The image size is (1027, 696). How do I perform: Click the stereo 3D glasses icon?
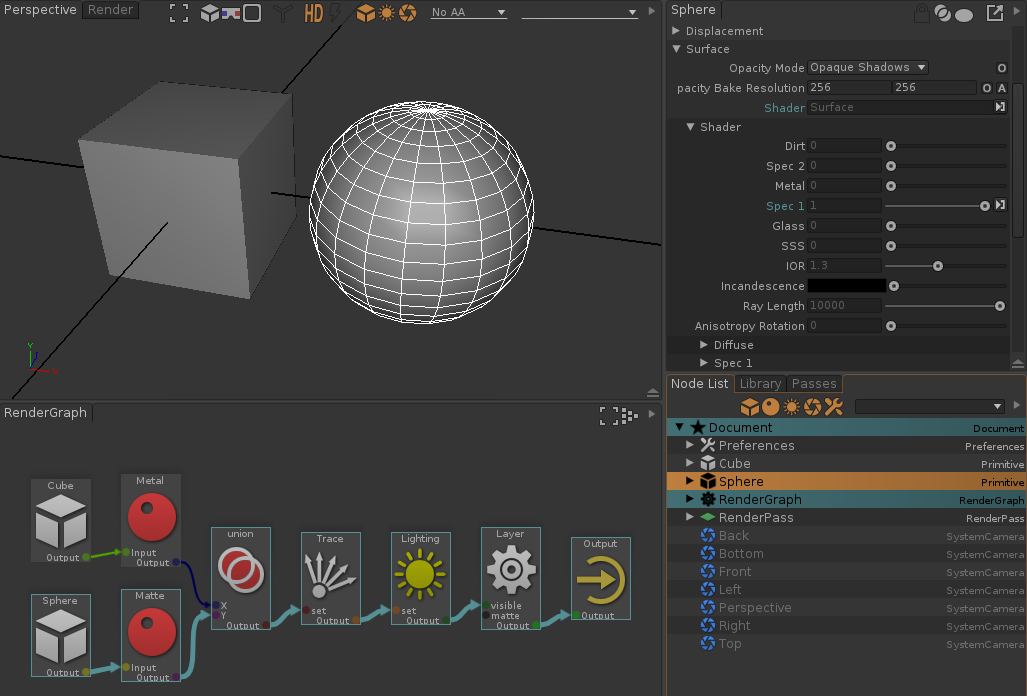[x=230, y=13]
